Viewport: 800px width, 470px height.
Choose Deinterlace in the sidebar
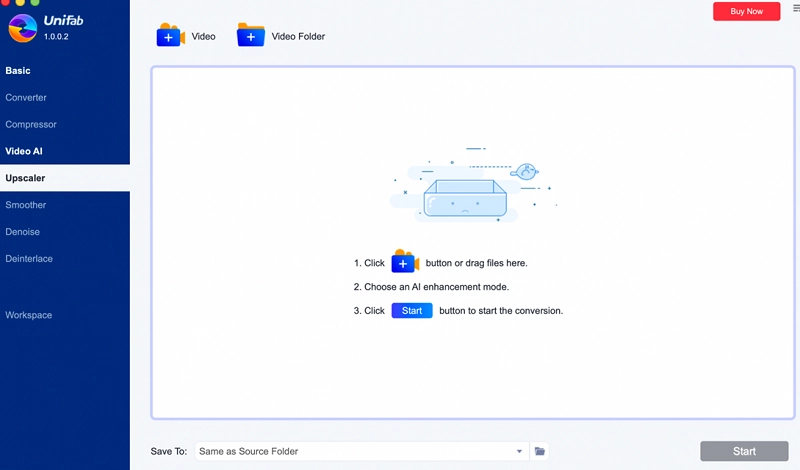click(29, 259)
